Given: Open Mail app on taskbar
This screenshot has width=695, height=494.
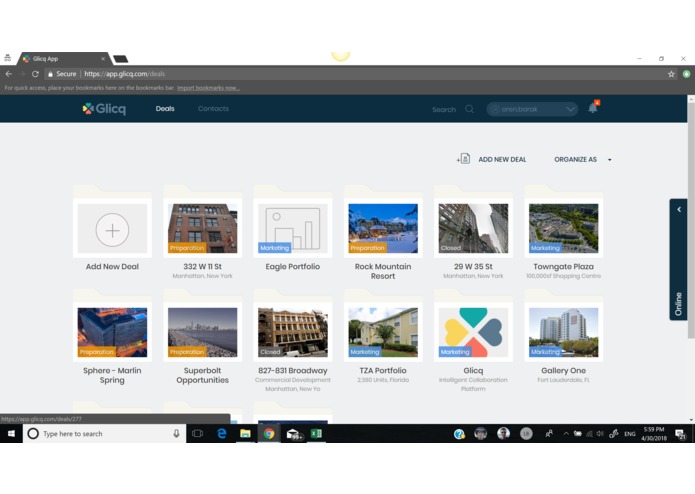Looking at the screenshot, I should pyautogui.click(x=294, y=434).
